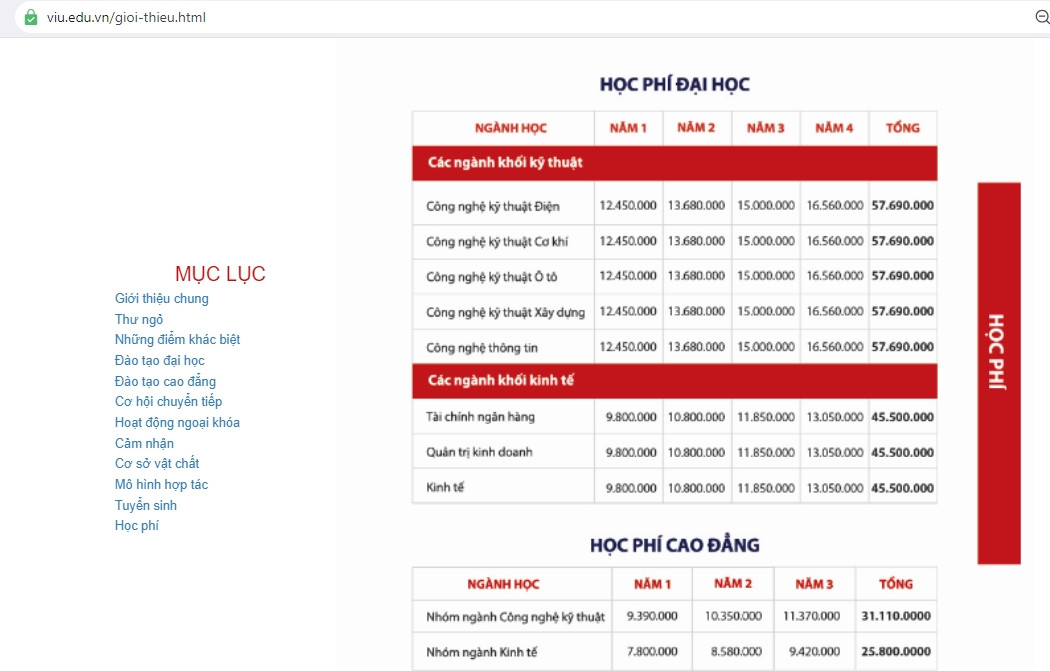The image size is (1050, 671).
Task: Open Cơ hội chuyển tiếp link
Action: pyautogui.click(x=168, y=402)
